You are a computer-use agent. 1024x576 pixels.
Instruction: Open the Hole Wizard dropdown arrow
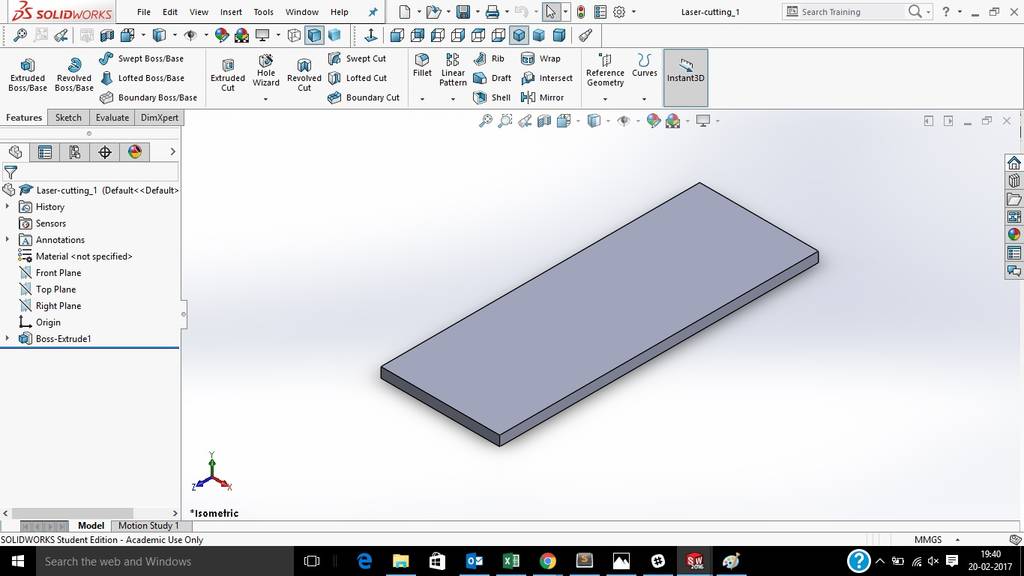(266, 99)
